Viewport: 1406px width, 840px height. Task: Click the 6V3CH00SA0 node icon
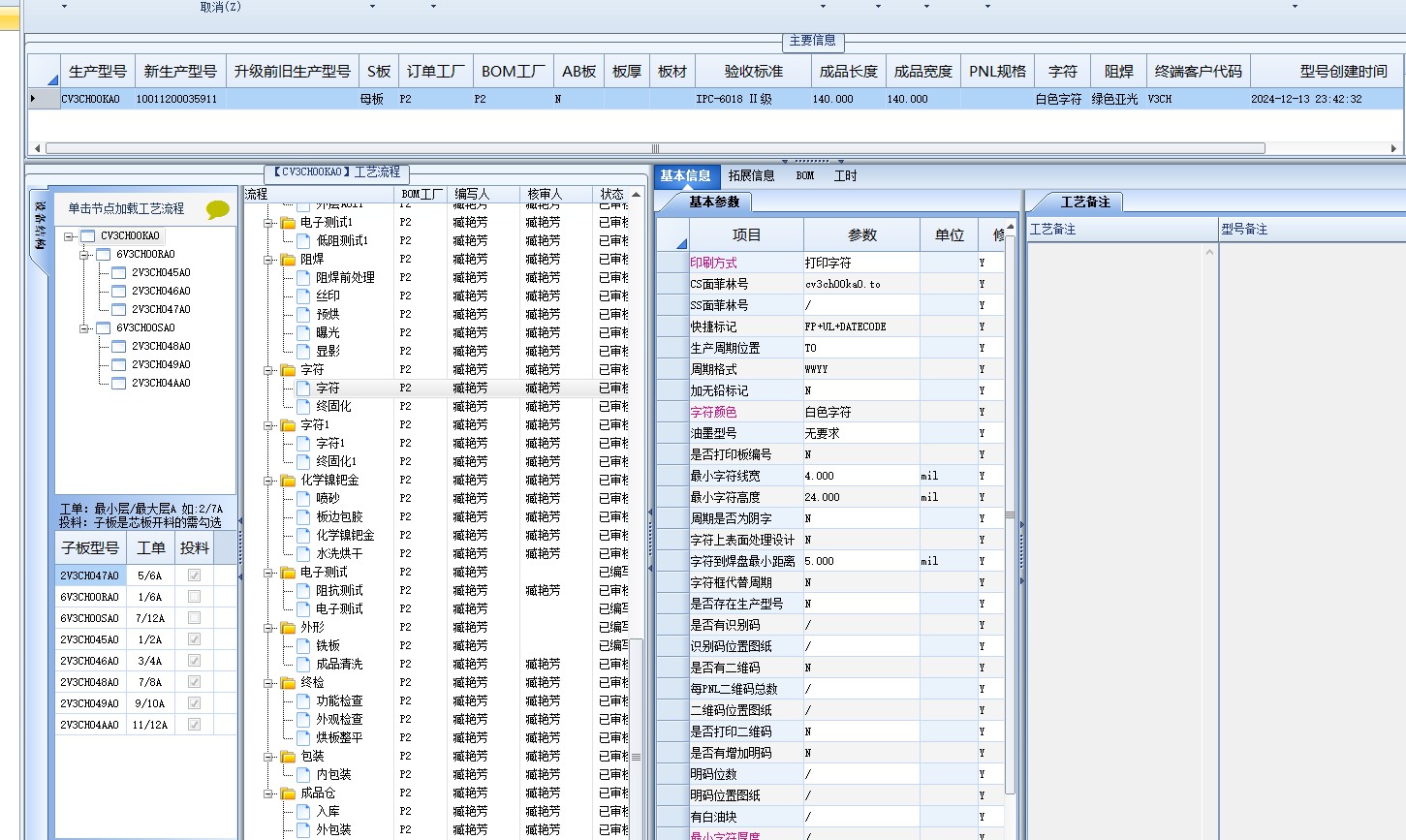[104, 327]
